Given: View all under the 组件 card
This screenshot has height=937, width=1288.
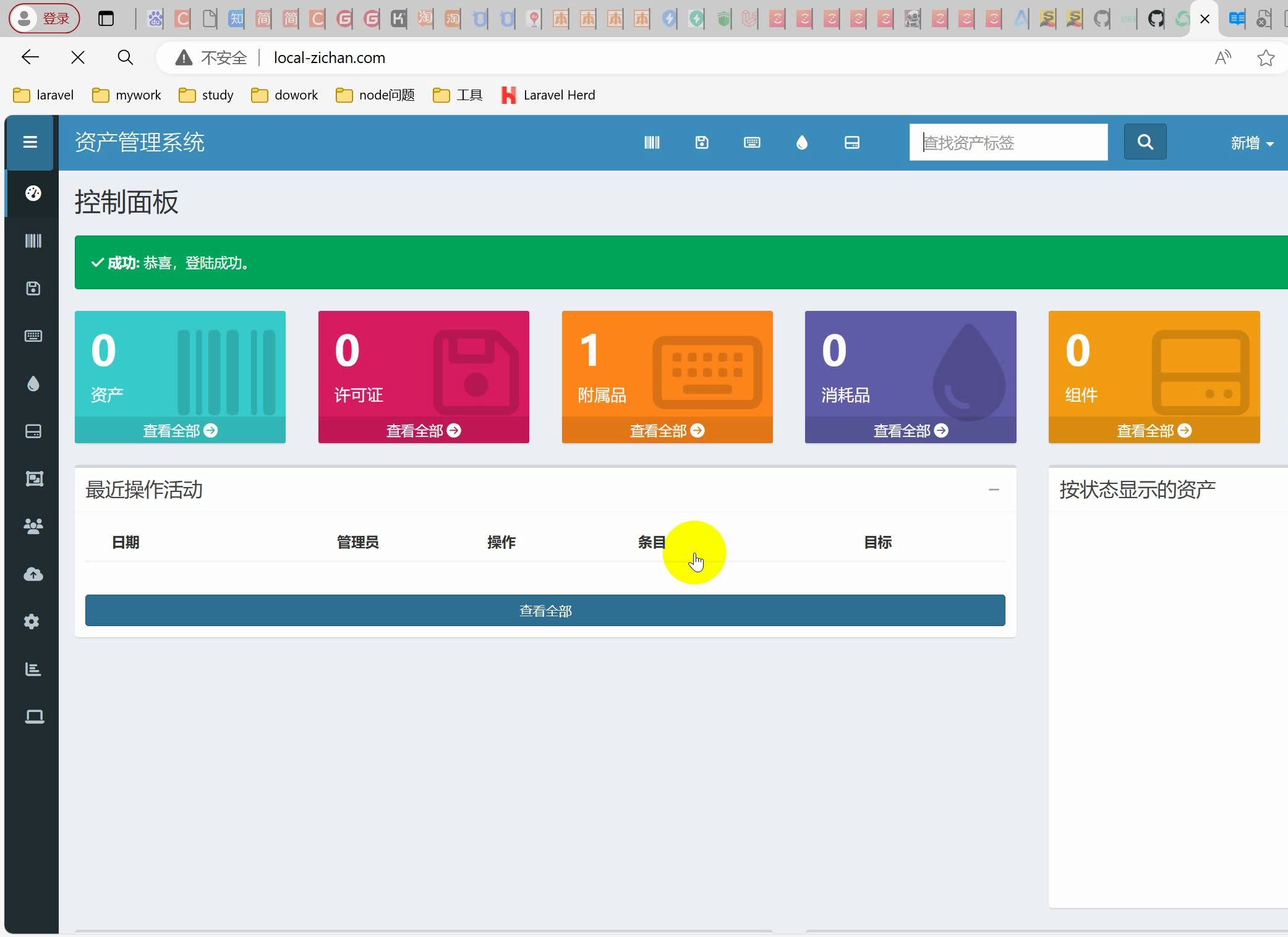Looking at the screenshot, I should click(x=1154, y=431).
